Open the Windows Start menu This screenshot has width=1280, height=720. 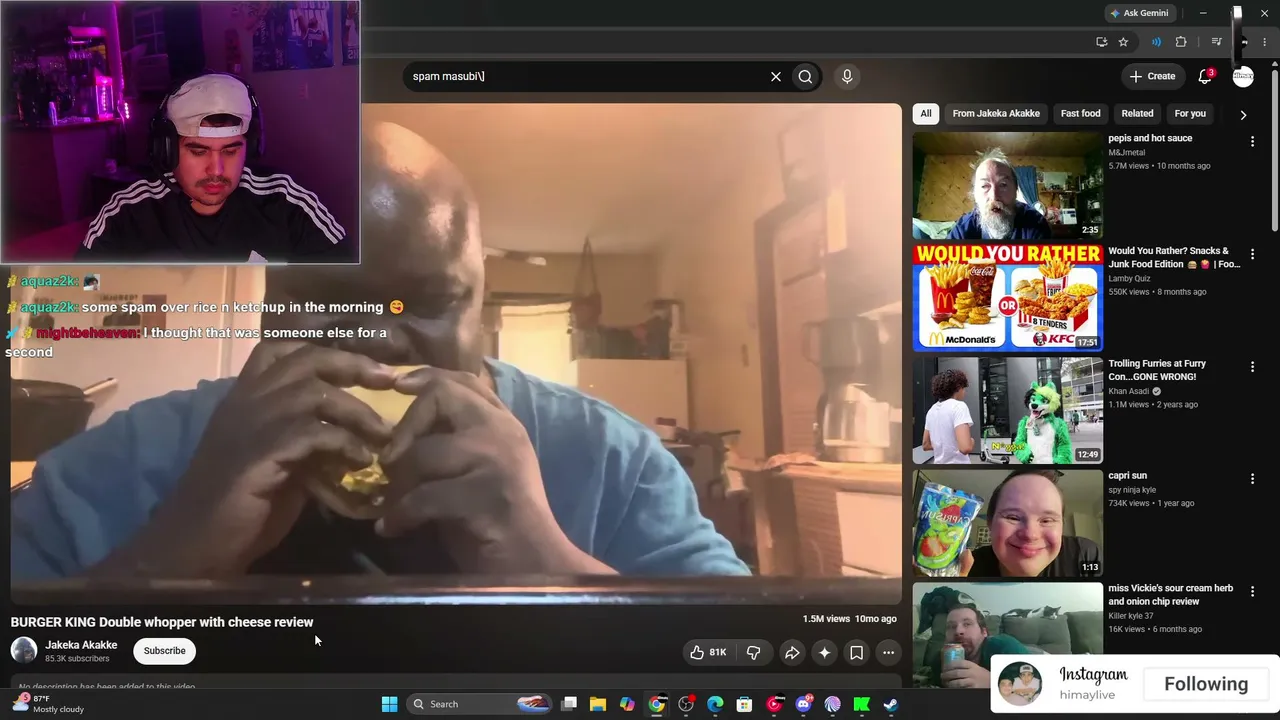(x=389, y=704)
